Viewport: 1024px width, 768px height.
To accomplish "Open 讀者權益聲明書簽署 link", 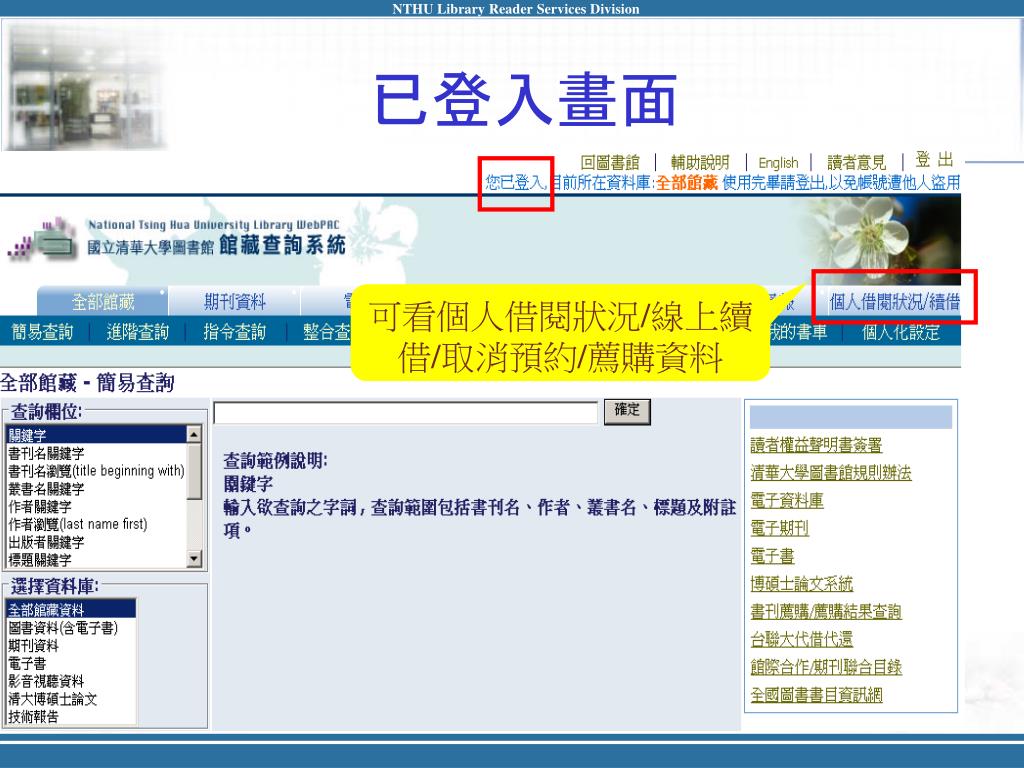I will [x=816, y=445].
